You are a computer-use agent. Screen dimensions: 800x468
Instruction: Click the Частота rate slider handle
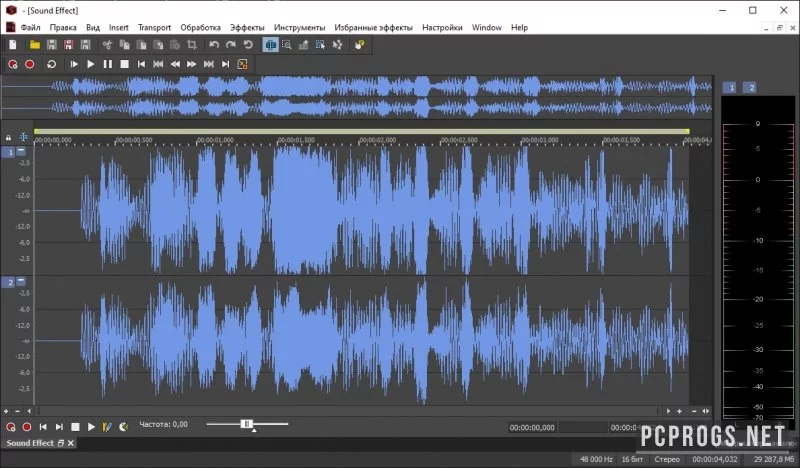[x=247, y=424]
